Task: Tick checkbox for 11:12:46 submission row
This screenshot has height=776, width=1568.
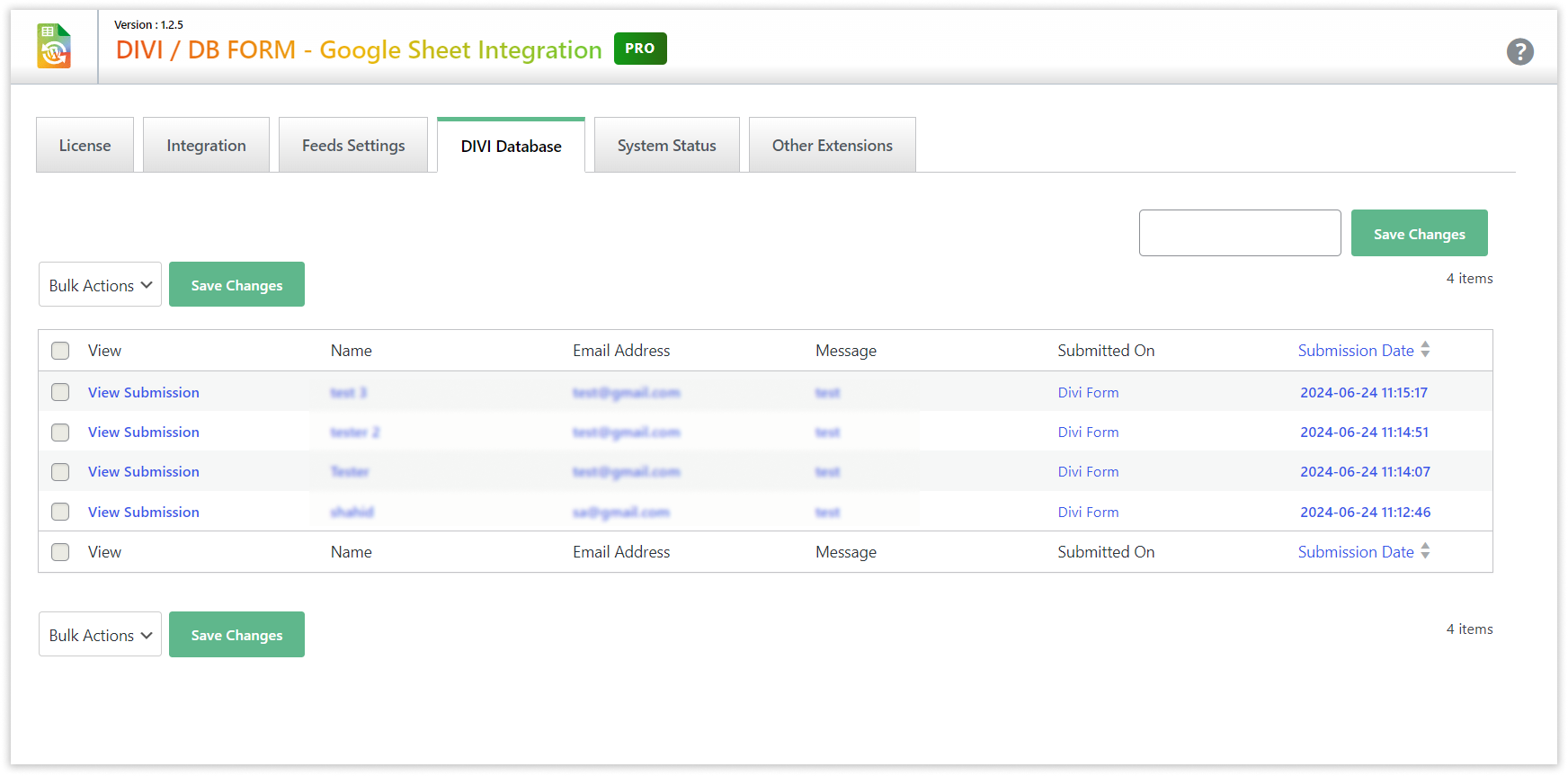Action: (x=60, y=512)
